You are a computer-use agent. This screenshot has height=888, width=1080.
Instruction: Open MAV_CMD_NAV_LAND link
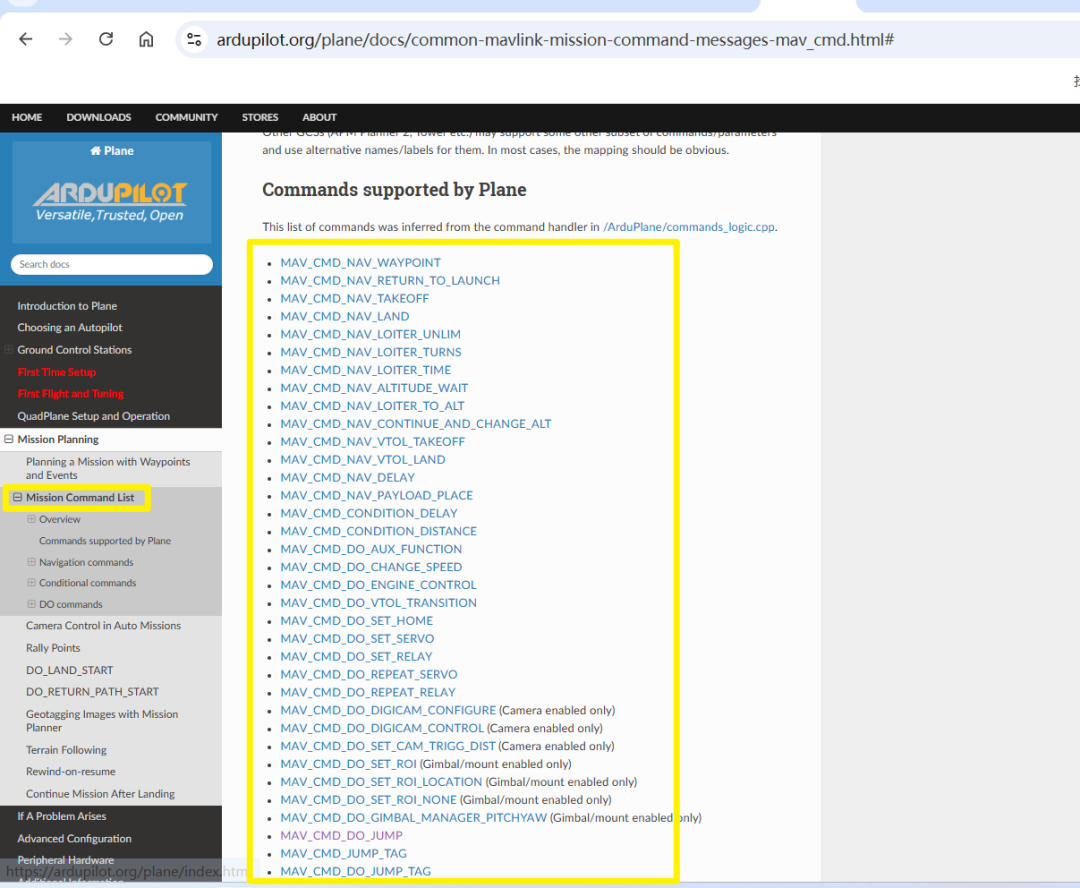[x=344, y=316]
